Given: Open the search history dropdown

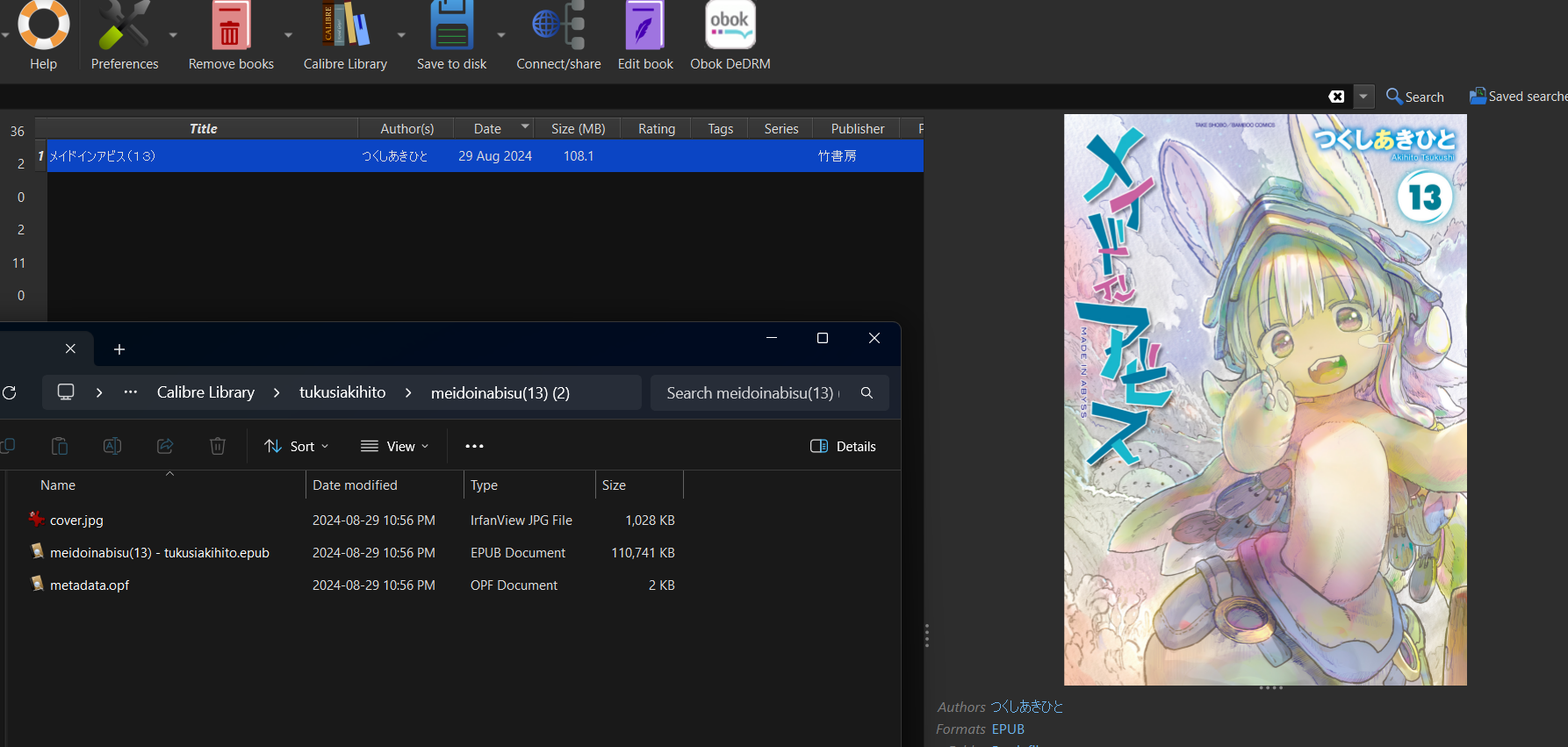Looking at the screenshot, I should 1363,97.
